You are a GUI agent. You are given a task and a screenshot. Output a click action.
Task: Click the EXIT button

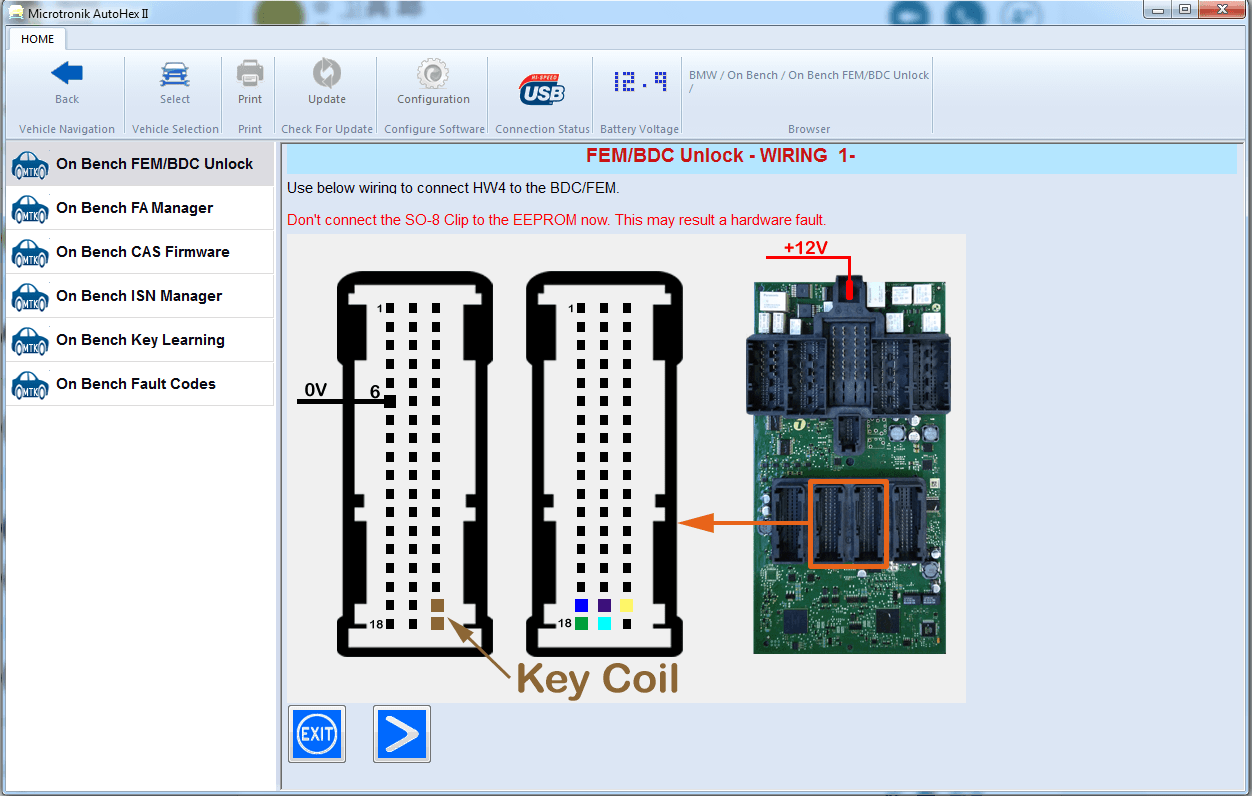(x=317, y=734)
